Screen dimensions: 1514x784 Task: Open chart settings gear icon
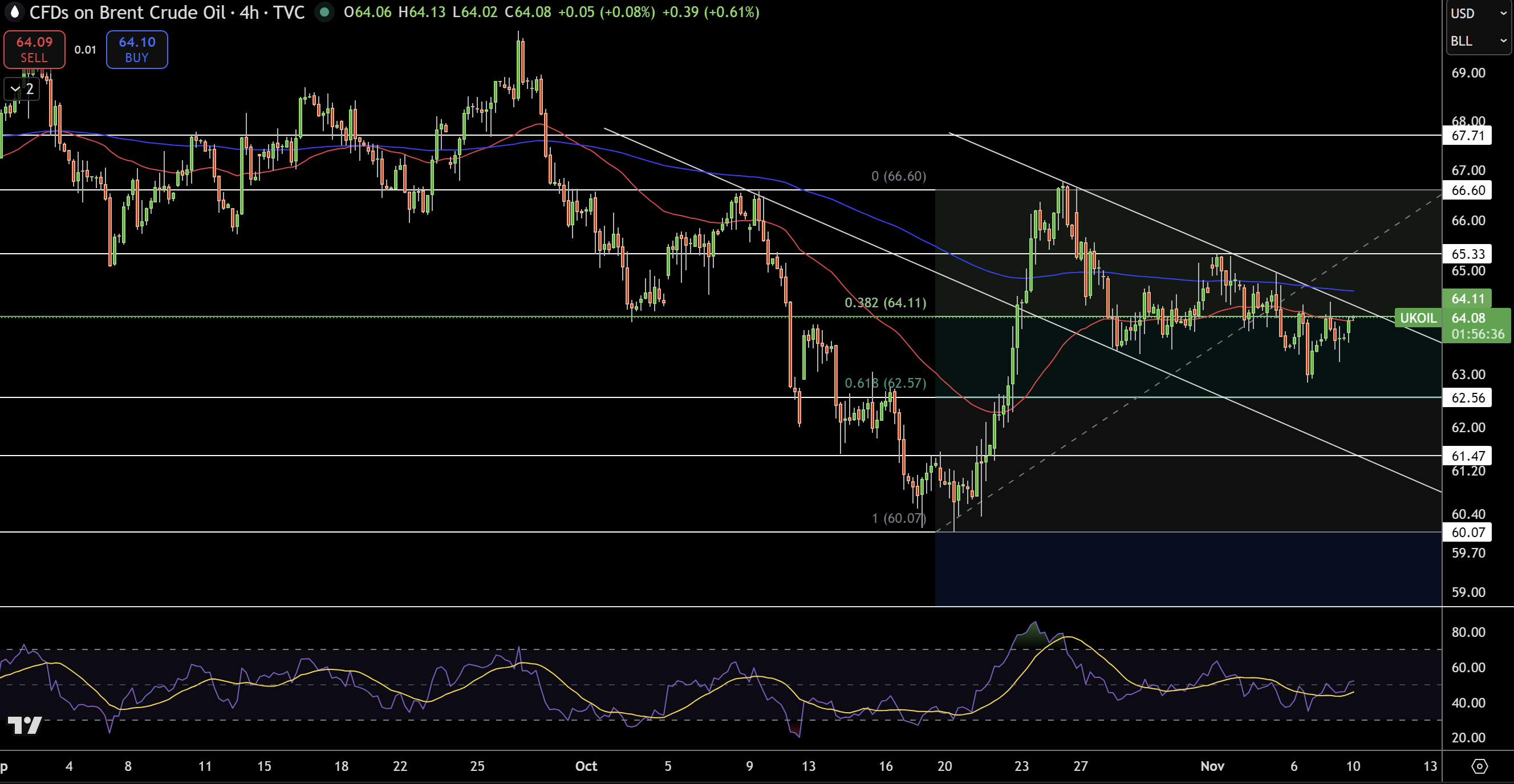click(1479, 766)
